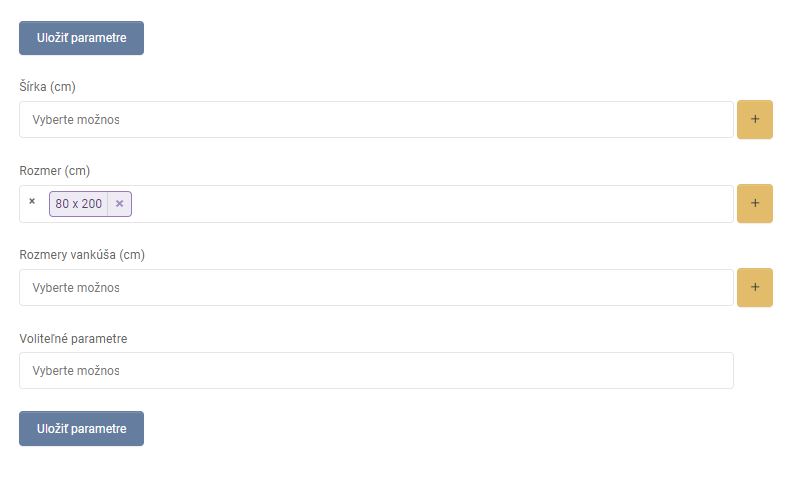Viewport: 786px width, 477px height.
Task: Click the plus icon beside Rozmer field
Action: 754,204
